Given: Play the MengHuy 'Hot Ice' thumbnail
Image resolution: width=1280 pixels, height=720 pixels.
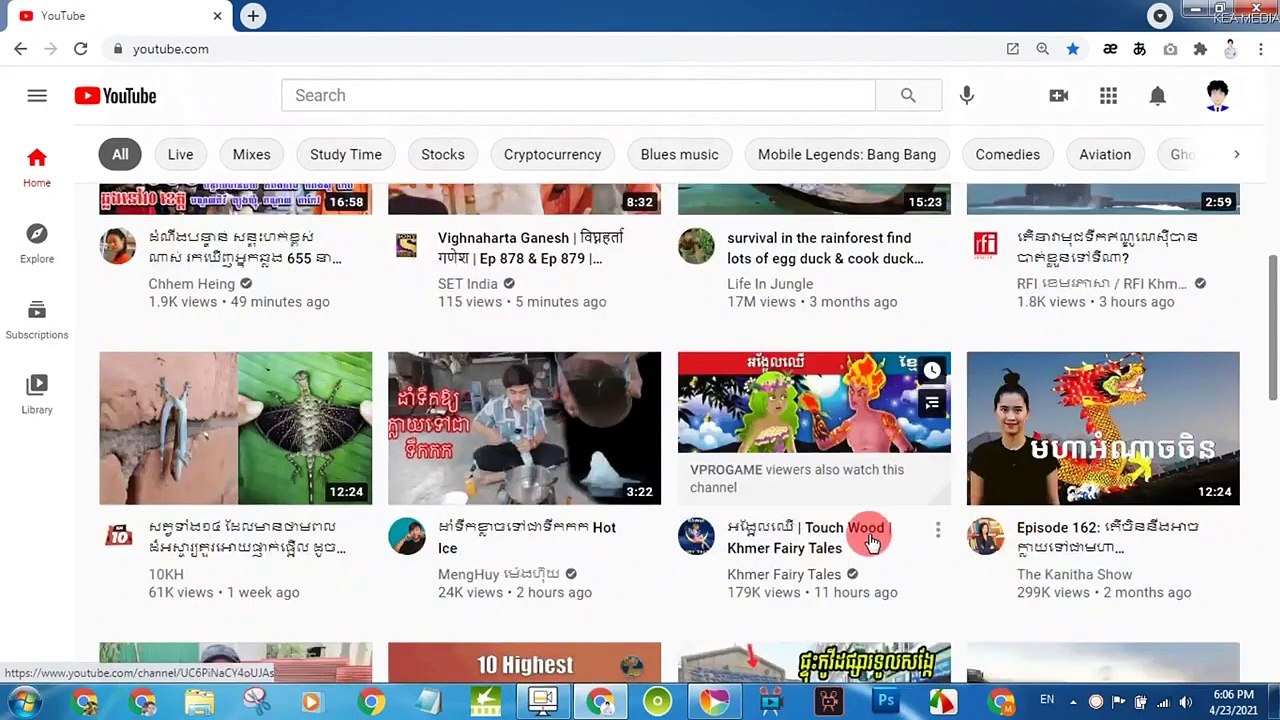Looking at the screenshot, I should [525, 428].
